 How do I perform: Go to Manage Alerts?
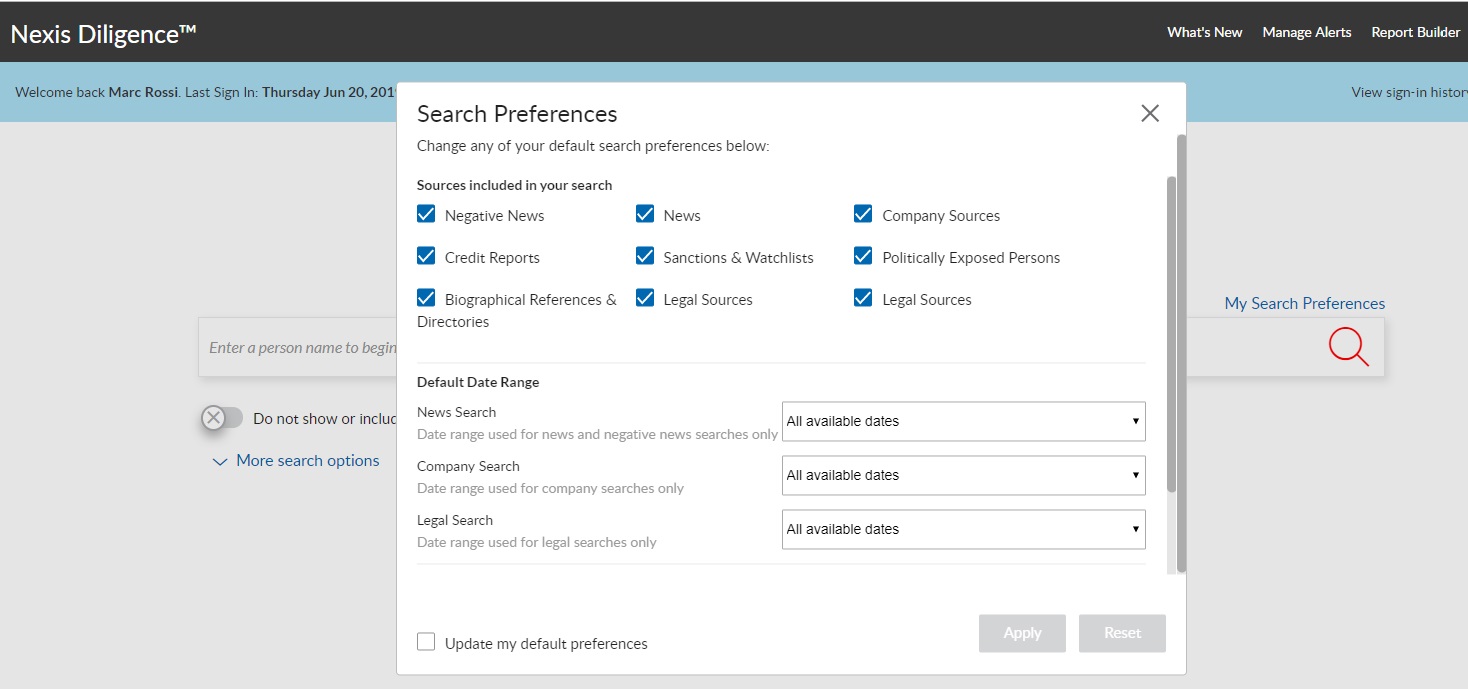tap(1306, 32)
